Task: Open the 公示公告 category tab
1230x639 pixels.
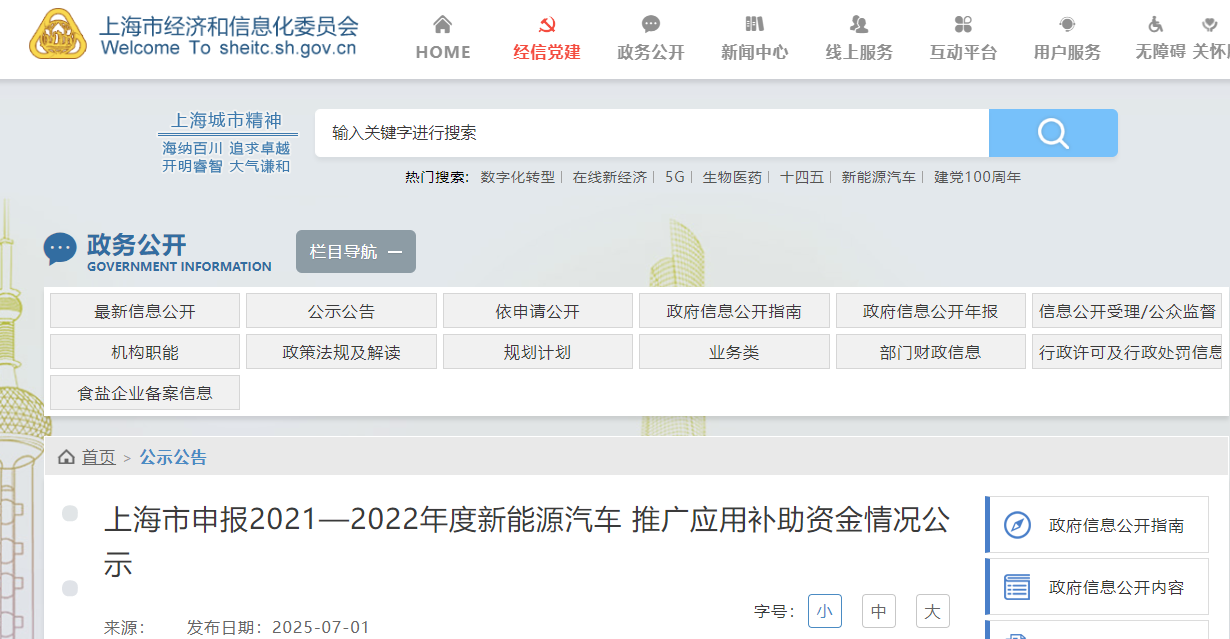Action: [x=341, y=311]
